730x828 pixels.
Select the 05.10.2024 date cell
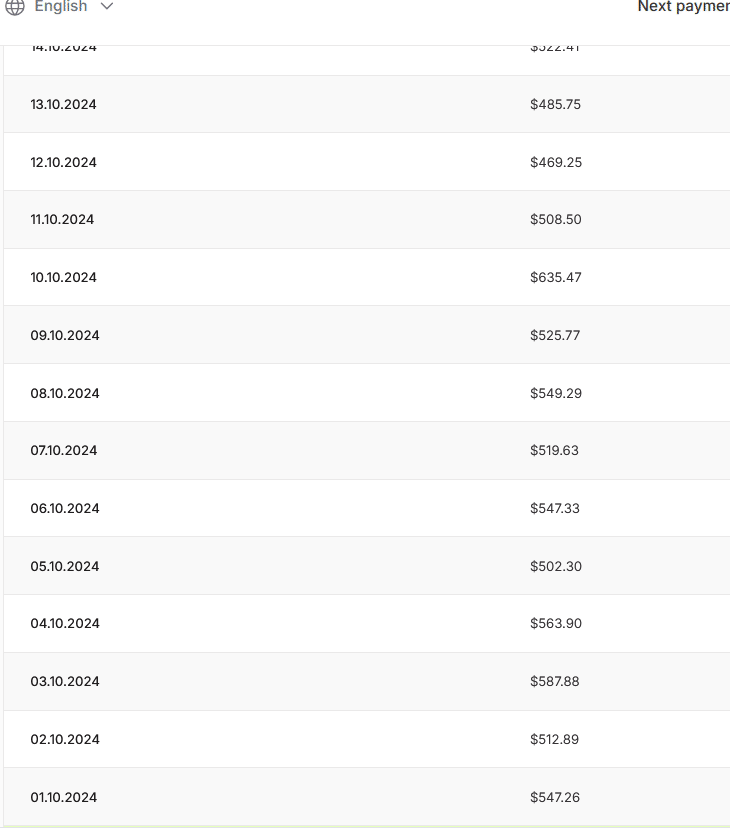click(x=65, y=567)
